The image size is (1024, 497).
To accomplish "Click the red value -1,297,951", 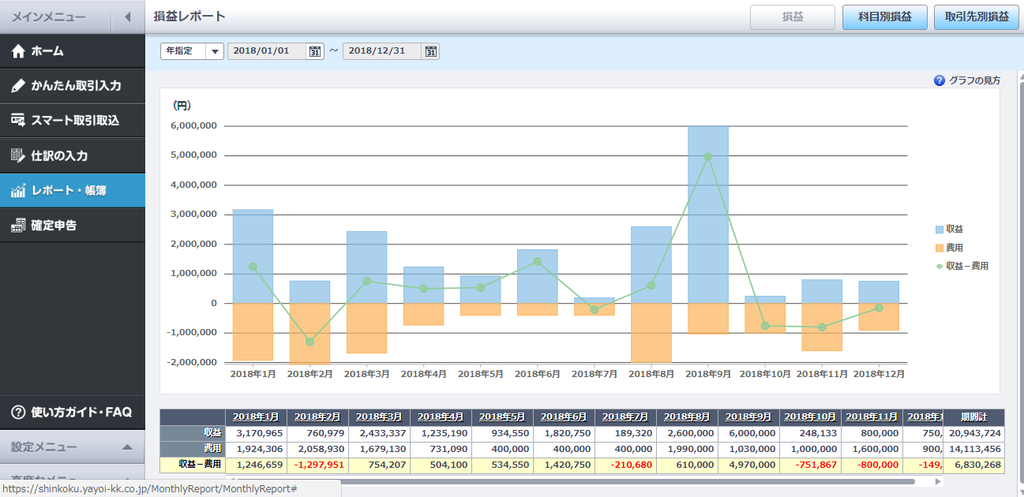I will click(317, 465).
